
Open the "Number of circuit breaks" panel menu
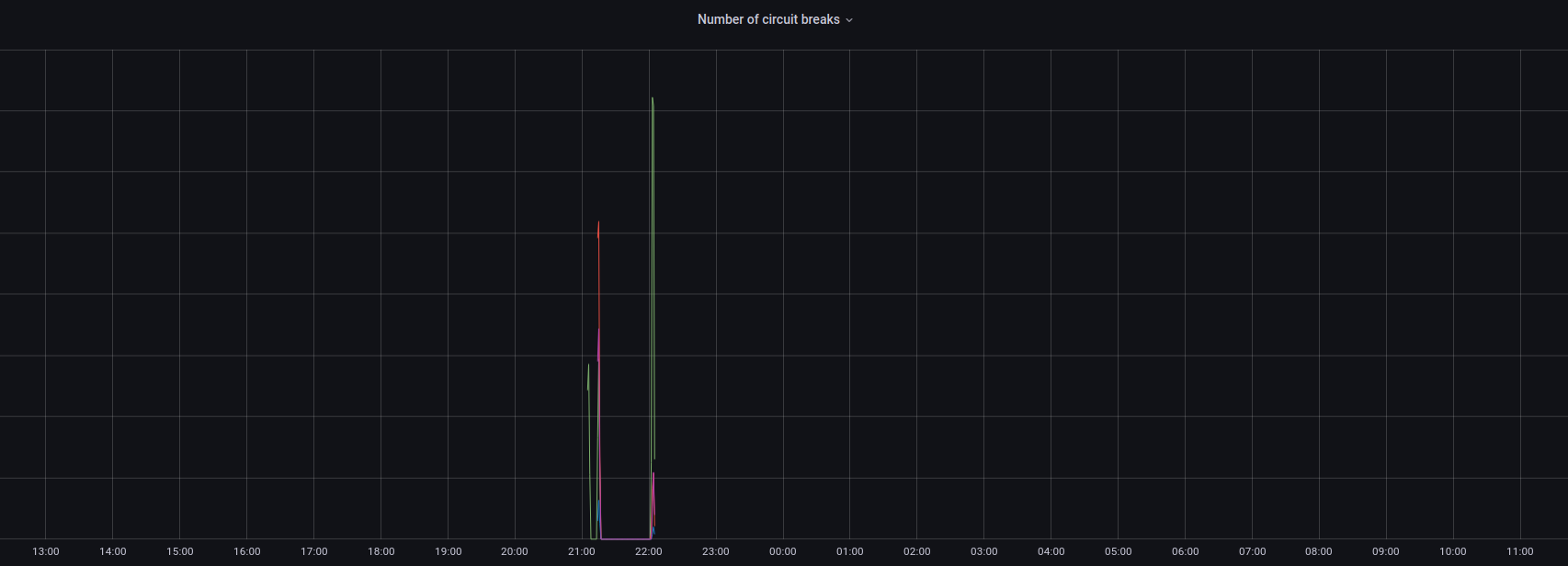[768, 19]
